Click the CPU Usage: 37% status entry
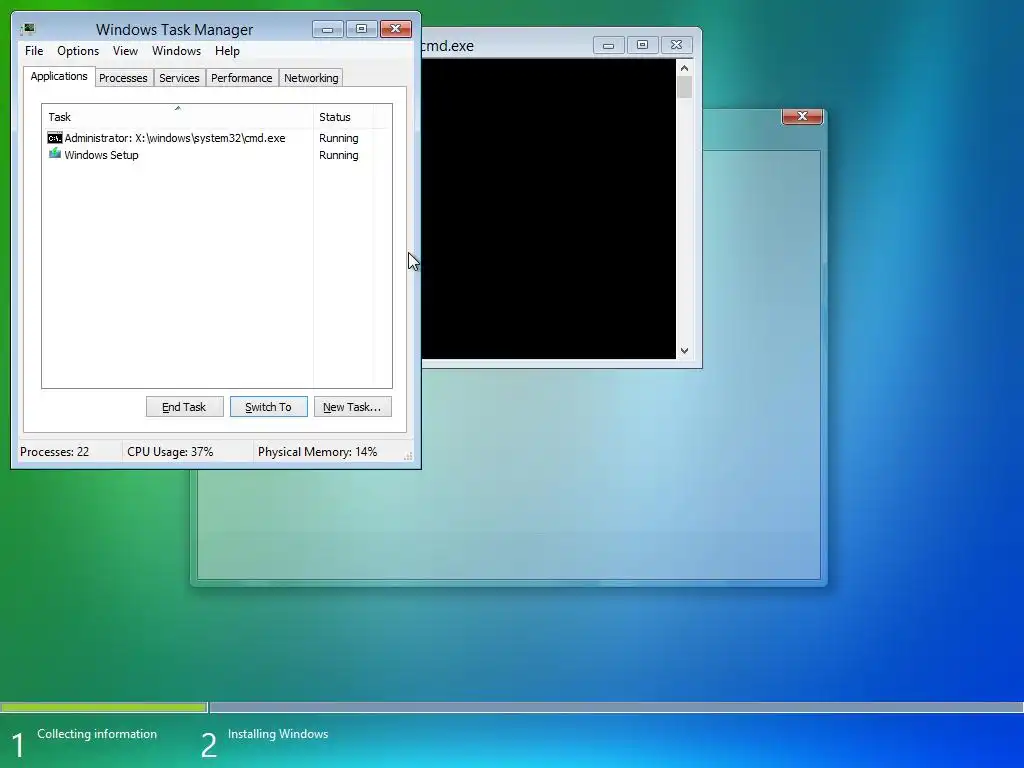 [170, 452]
